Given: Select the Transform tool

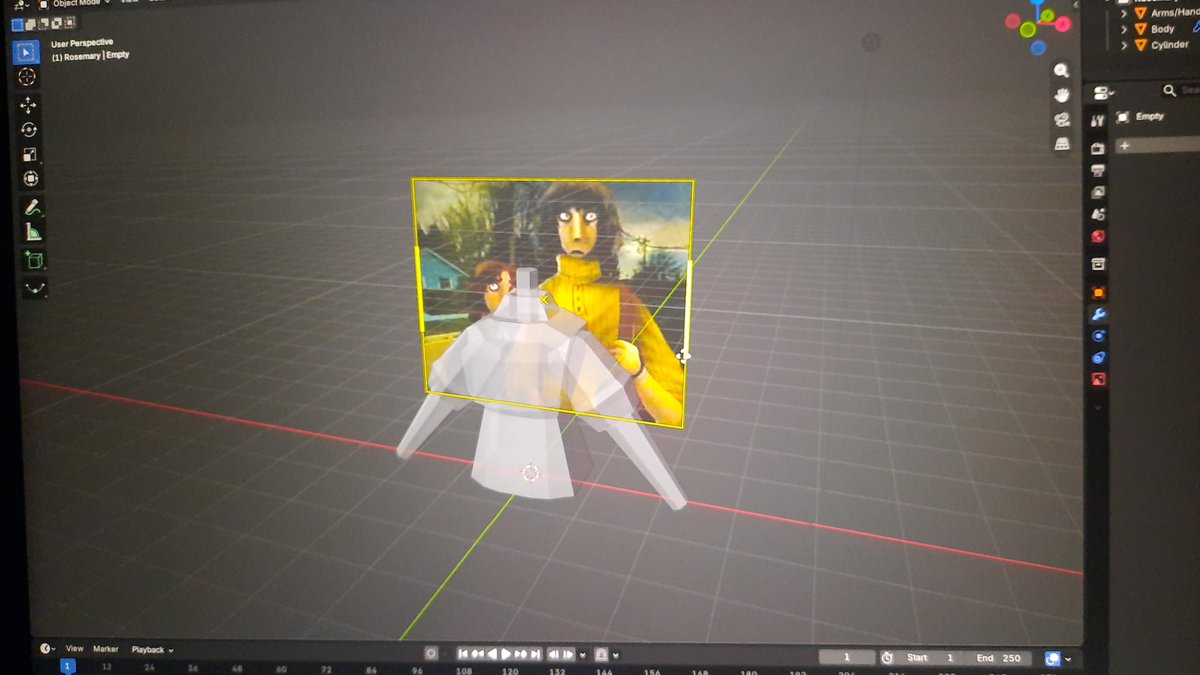Looking at the screenshot, I should [x=30, y=178].
